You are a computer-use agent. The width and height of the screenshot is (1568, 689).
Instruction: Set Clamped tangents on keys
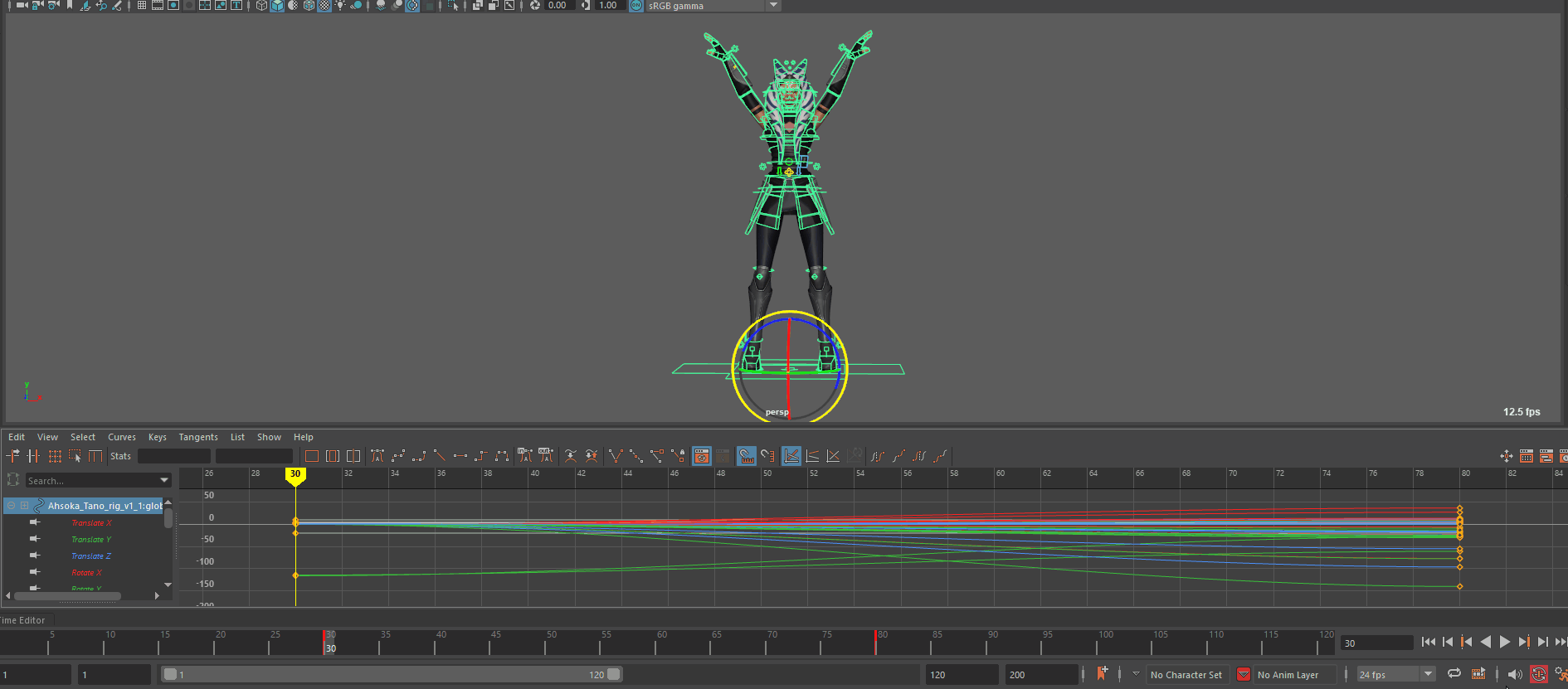tap(419, 456)
